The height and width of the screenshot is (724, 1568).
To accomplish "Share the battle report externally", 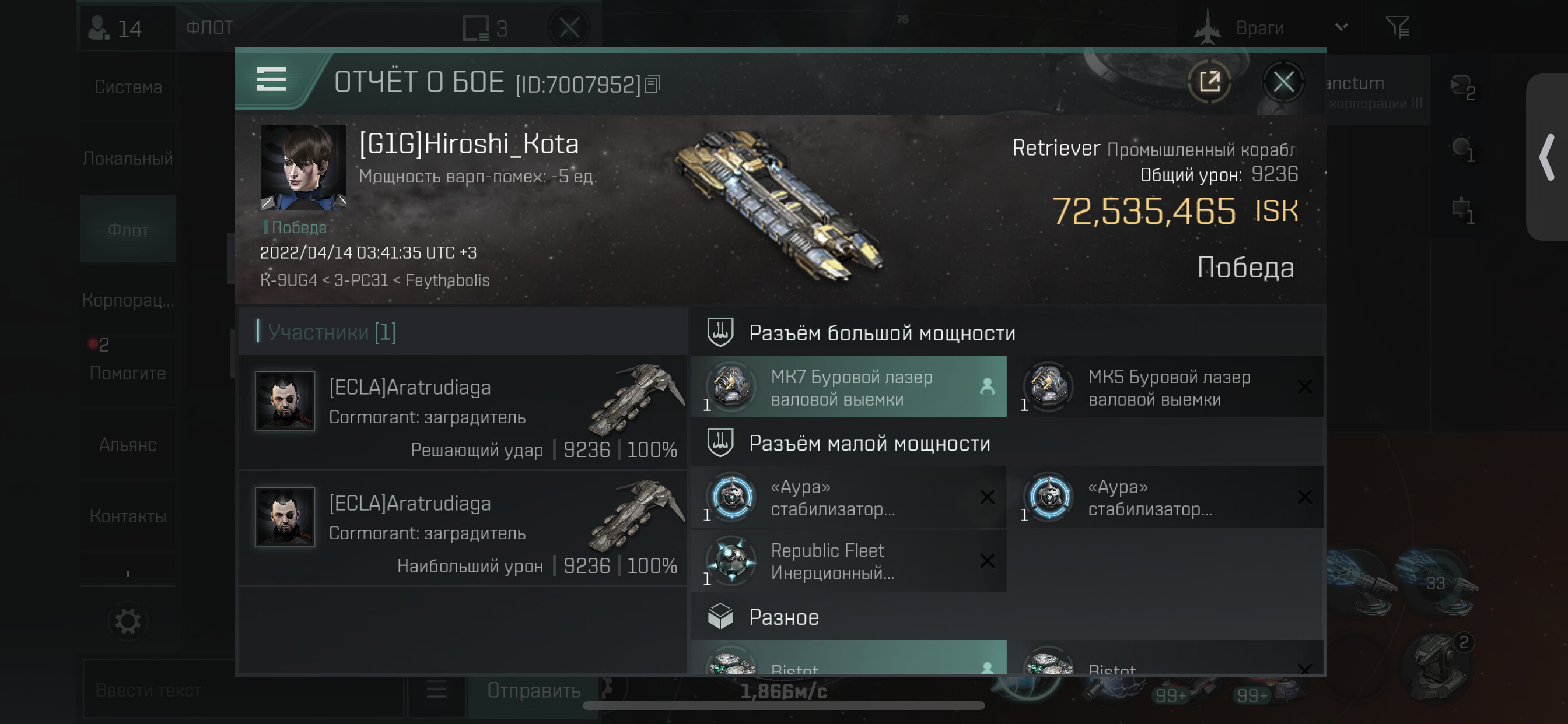I will [1209, 82].
